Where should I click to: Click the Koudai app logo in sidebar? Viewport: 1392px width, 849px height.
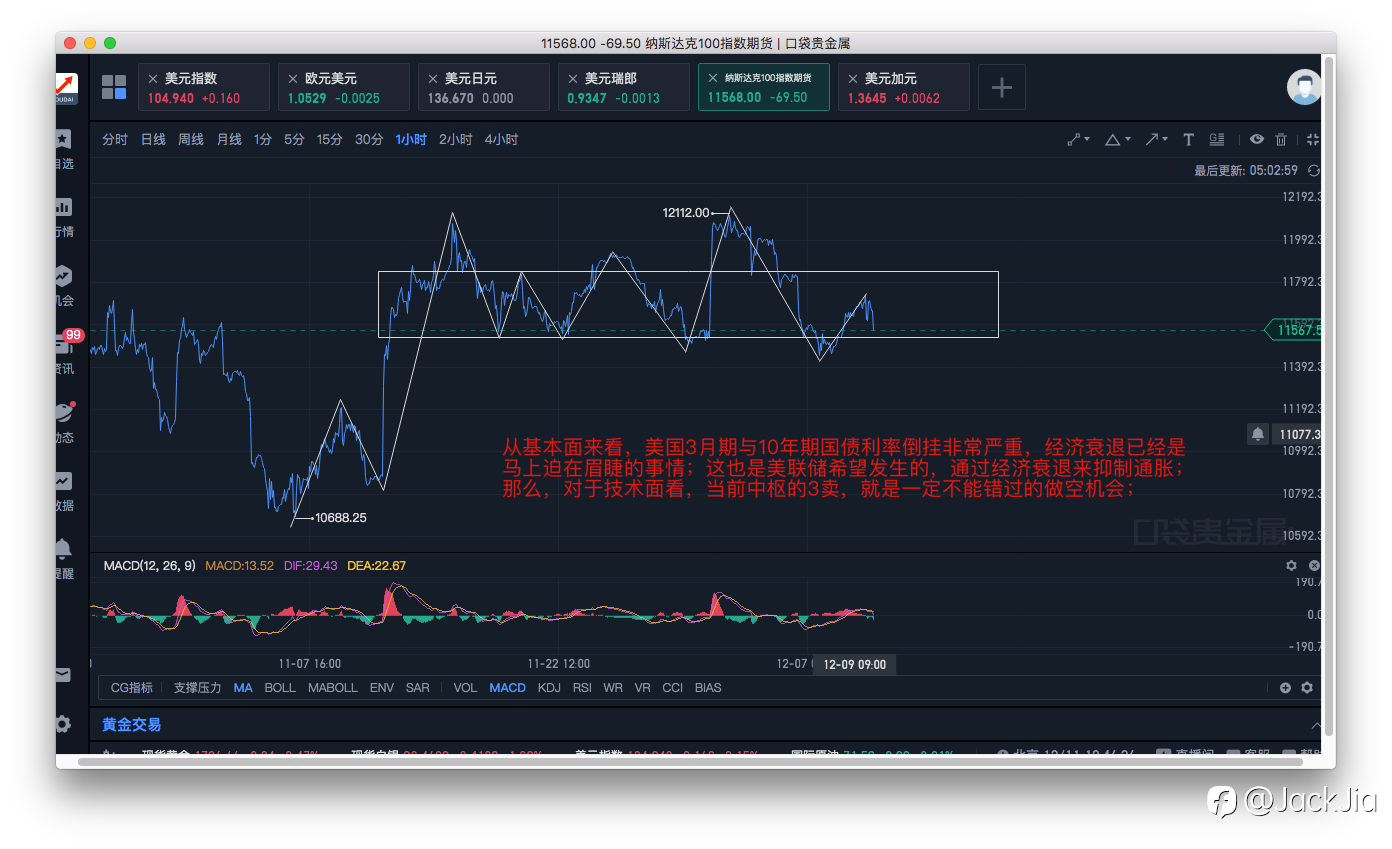[66, 88]
